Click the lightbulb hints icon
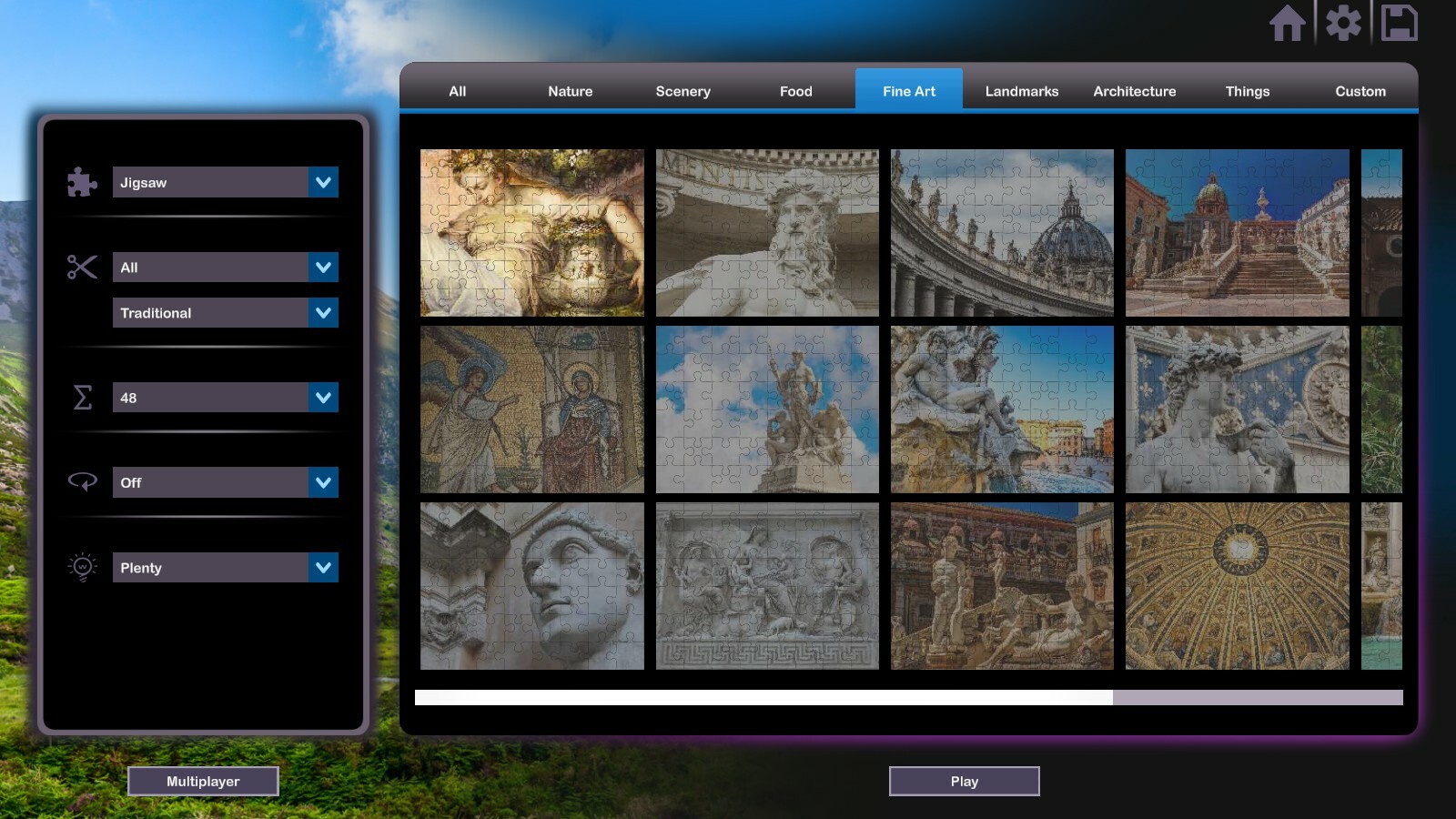Image resolution: width=1456 pixels, height=819 pixels. click(81, 567)
